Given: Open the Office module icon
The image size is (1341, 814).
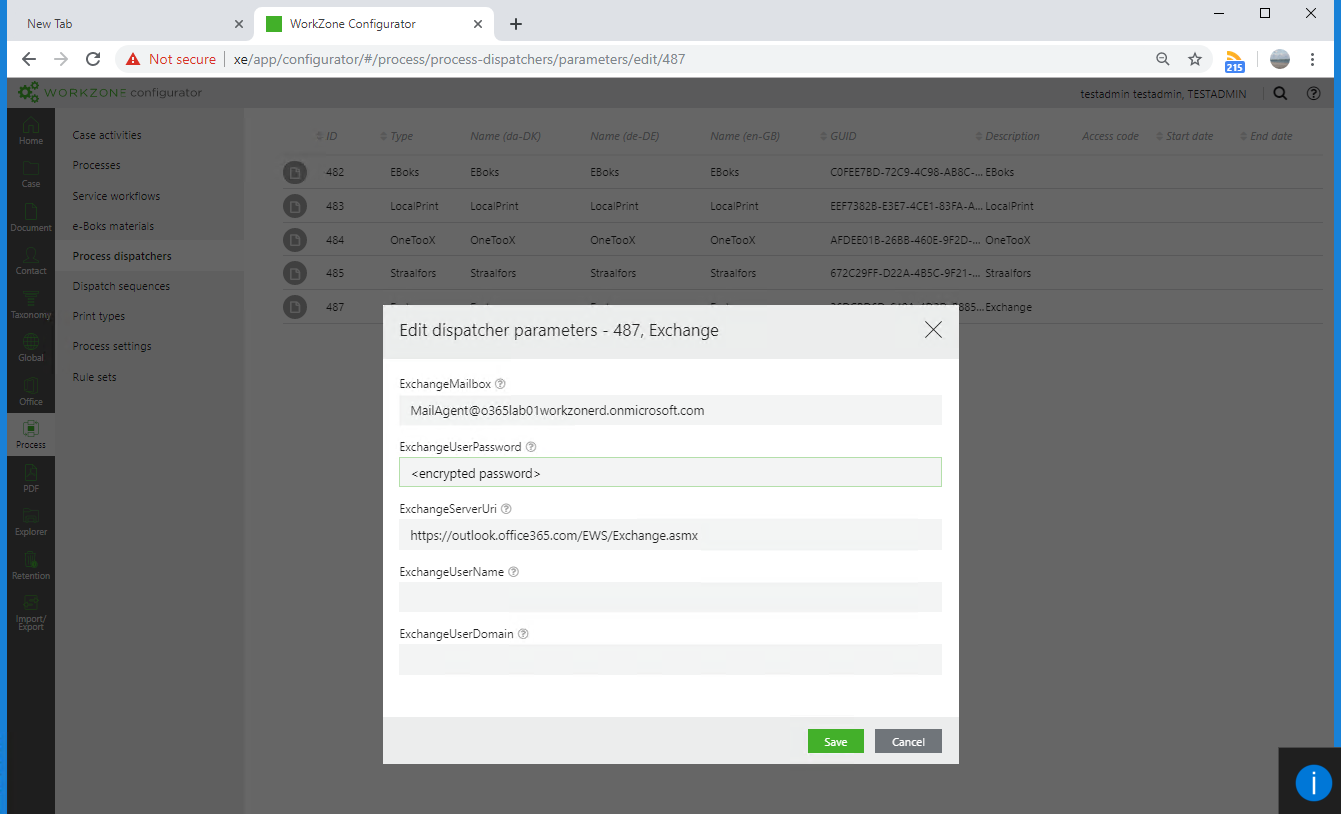Looking at the screenshot, I should (x=31, y=391).
